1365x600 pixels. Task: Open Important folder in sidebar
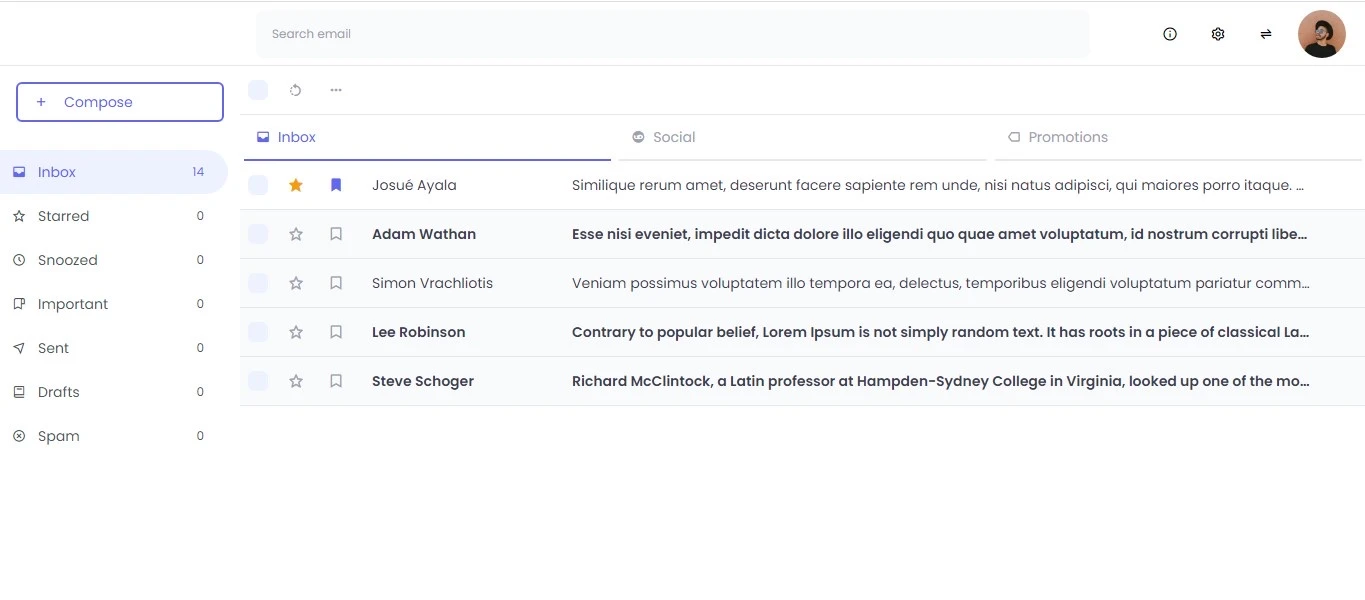112,304
